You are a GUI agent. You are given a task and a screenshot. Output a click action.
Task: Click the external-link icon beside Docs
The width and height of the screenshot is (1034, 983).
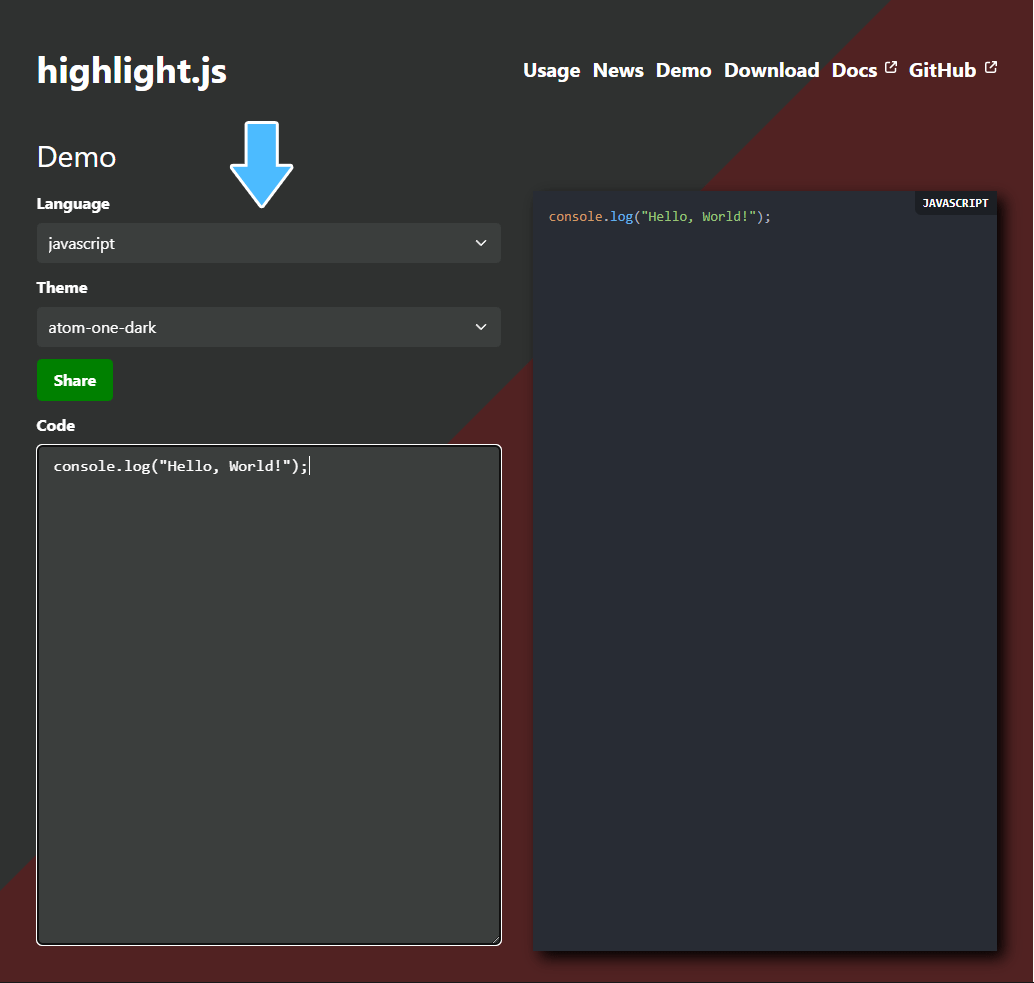(891, 67)
